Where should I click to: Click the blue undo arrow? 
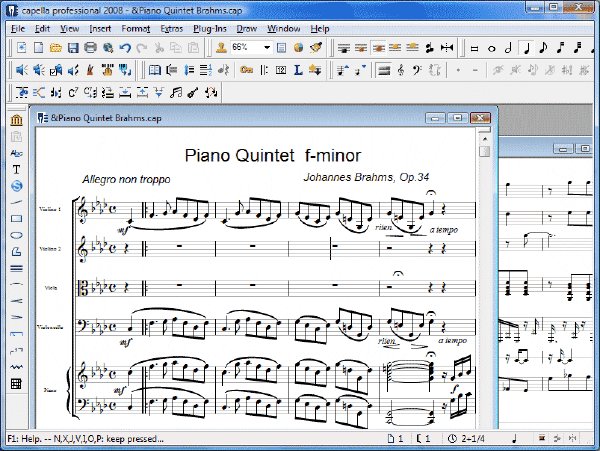coord(125,48)
